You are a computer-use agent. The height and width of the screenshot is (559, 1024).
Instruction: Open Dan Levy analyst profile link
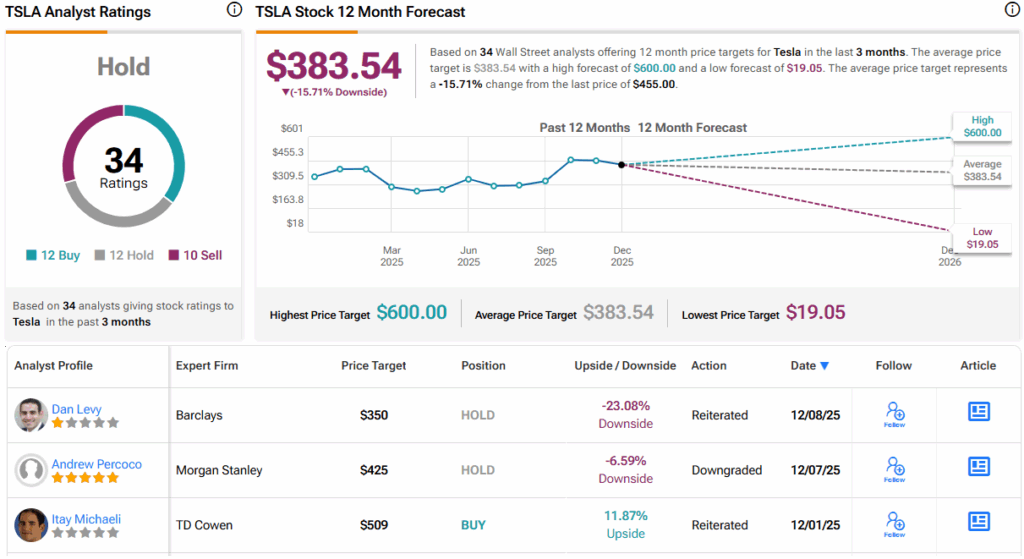click(77, 409)
